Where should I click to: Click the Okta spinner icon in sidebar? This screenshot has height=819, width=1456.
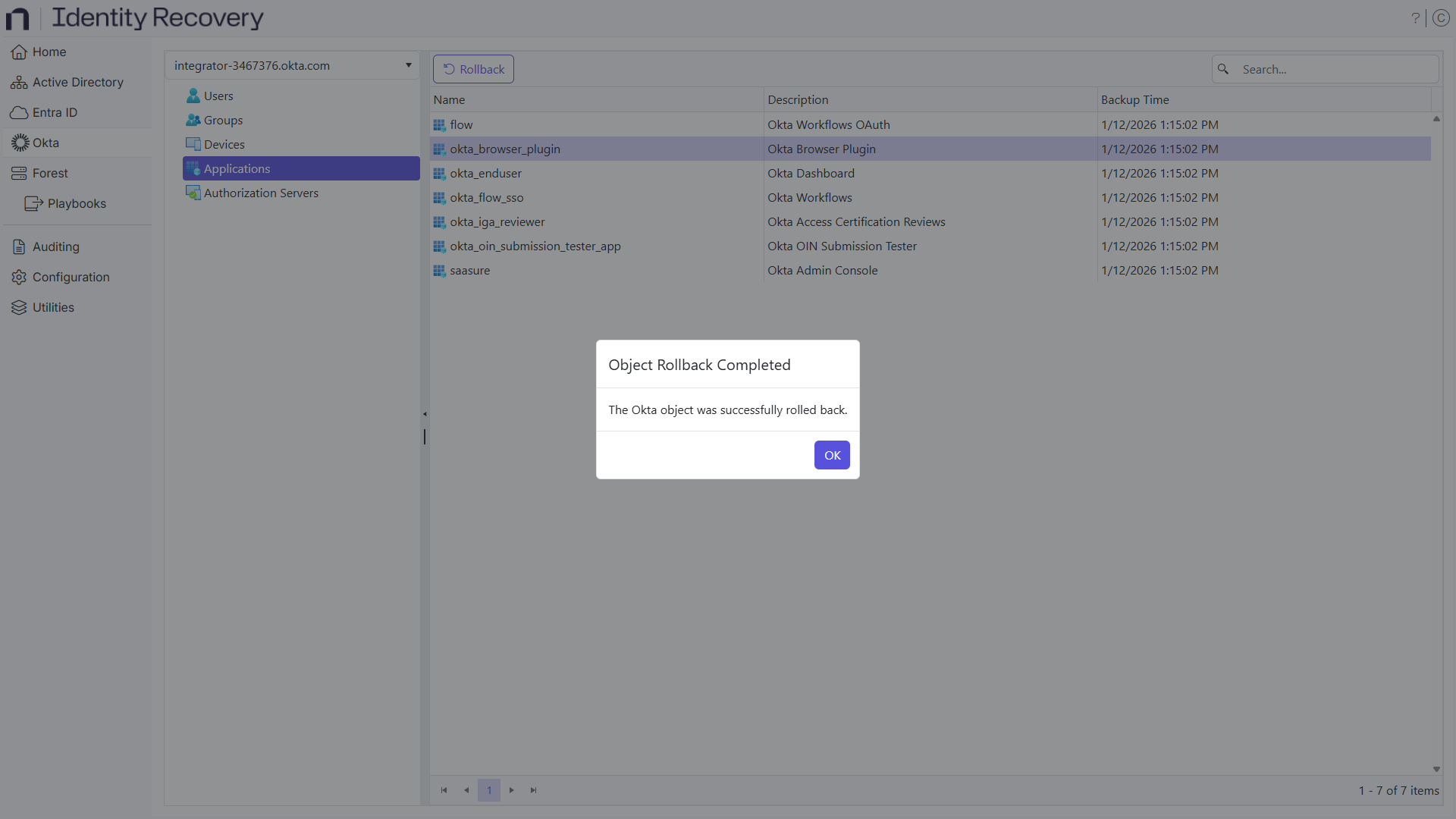17,143
